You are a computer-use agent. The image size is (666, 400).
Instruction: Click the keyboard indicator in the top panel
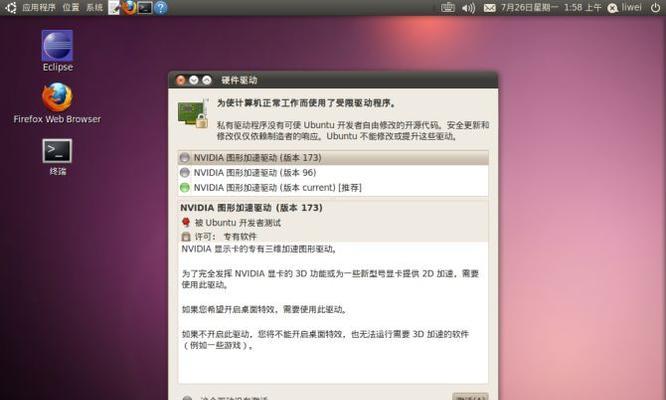coord(448,8)
